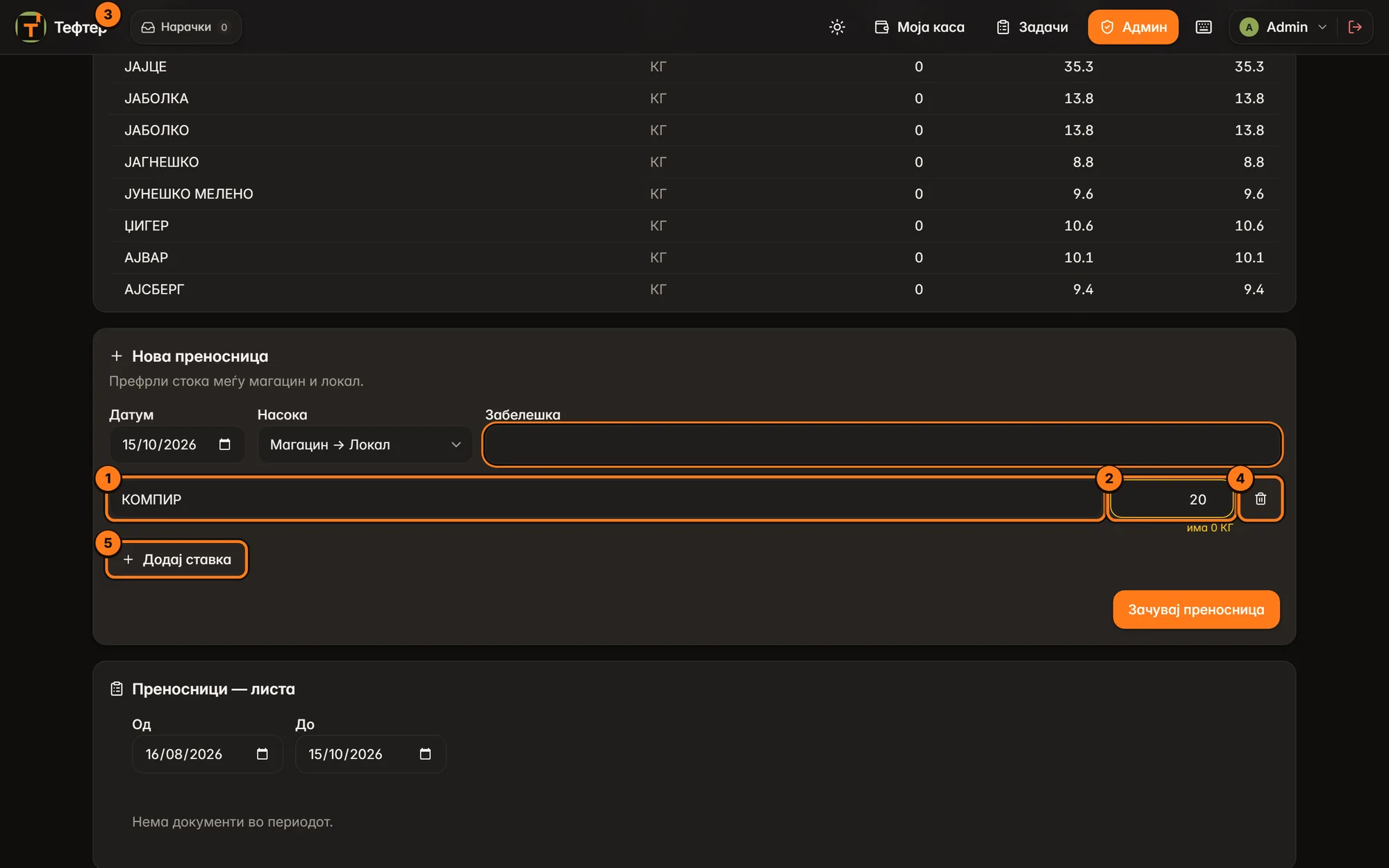Toggle light/dark theme sun icon

coord(837,27)
